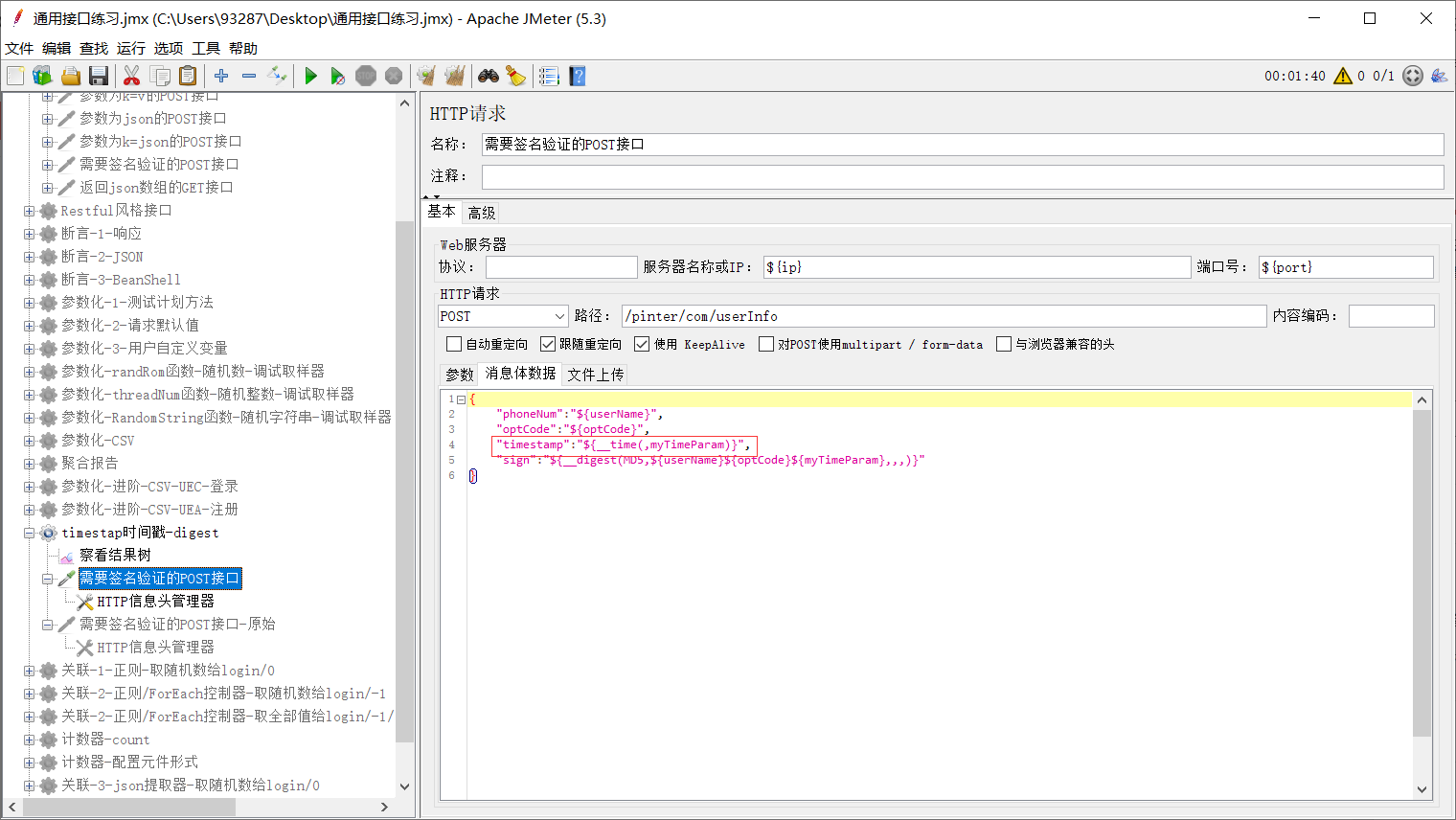Screen dimensions: 1456x820
Task: Click the remote engine status icon
Action: click(x=1413, y=76)
